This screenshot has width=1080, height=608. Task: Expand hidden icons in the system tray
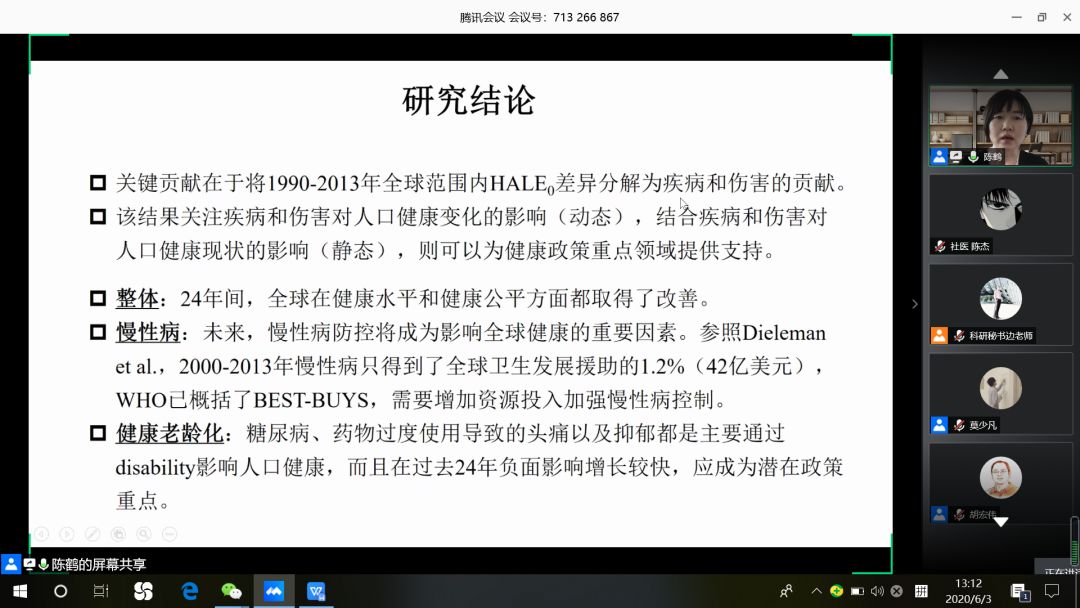tap(817, 590)
